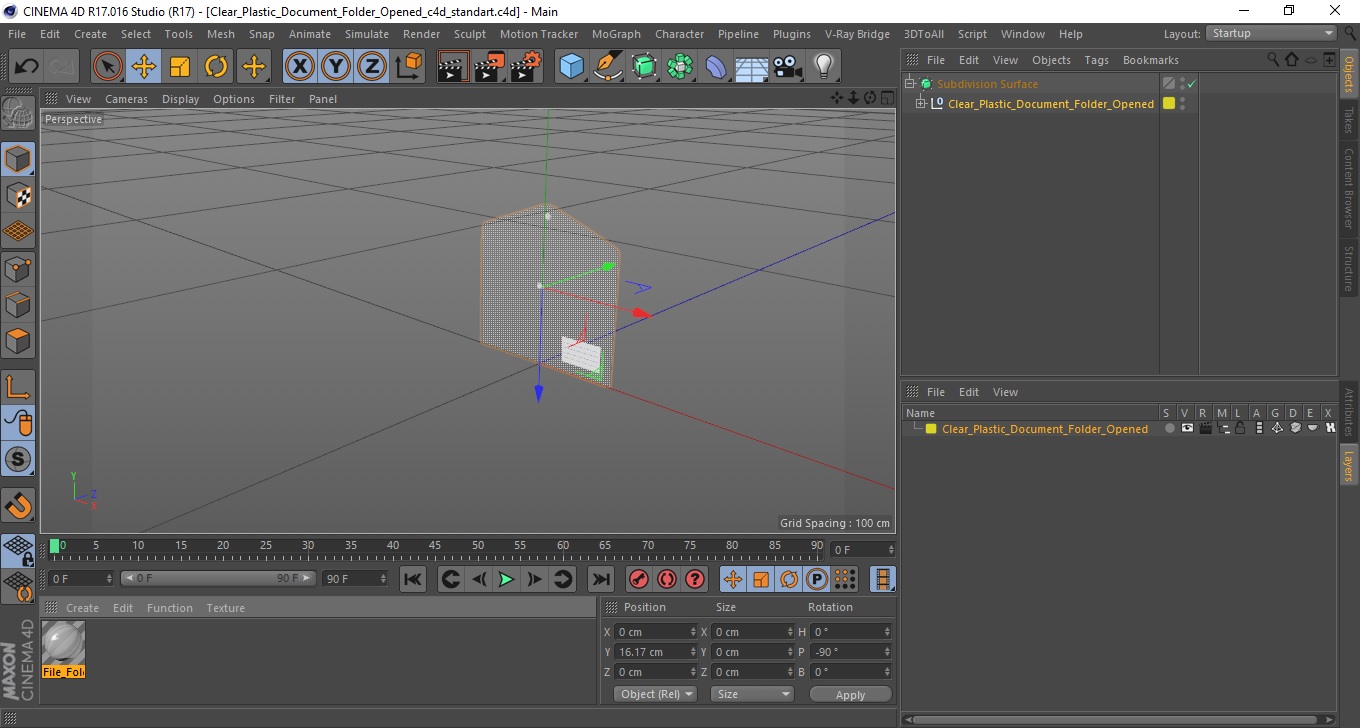Add a Cube primitive object
This screenshot has width=1360, height=728.
point(571,67)
